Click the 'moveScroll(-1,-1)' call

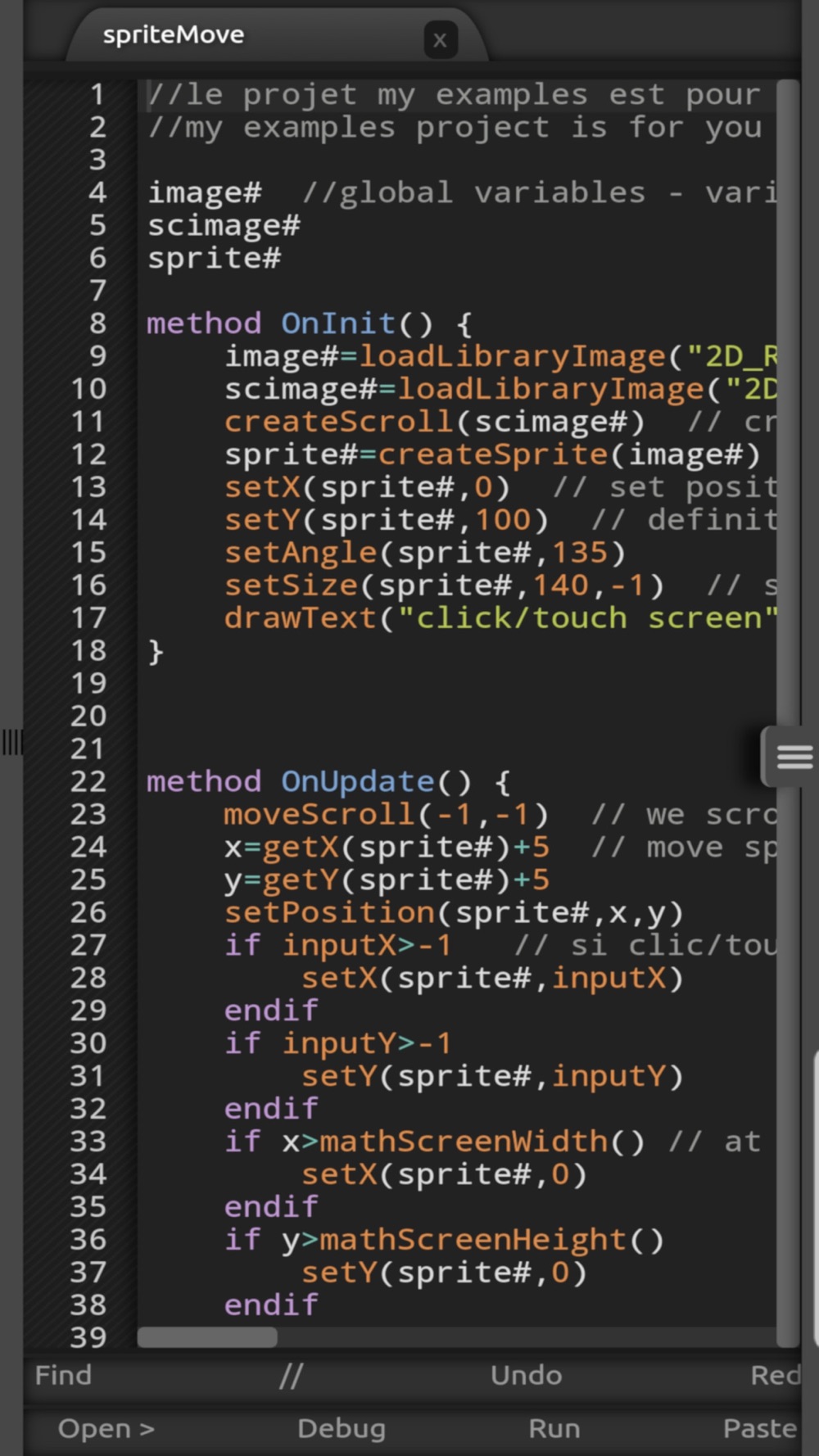(x=387, y=815)
